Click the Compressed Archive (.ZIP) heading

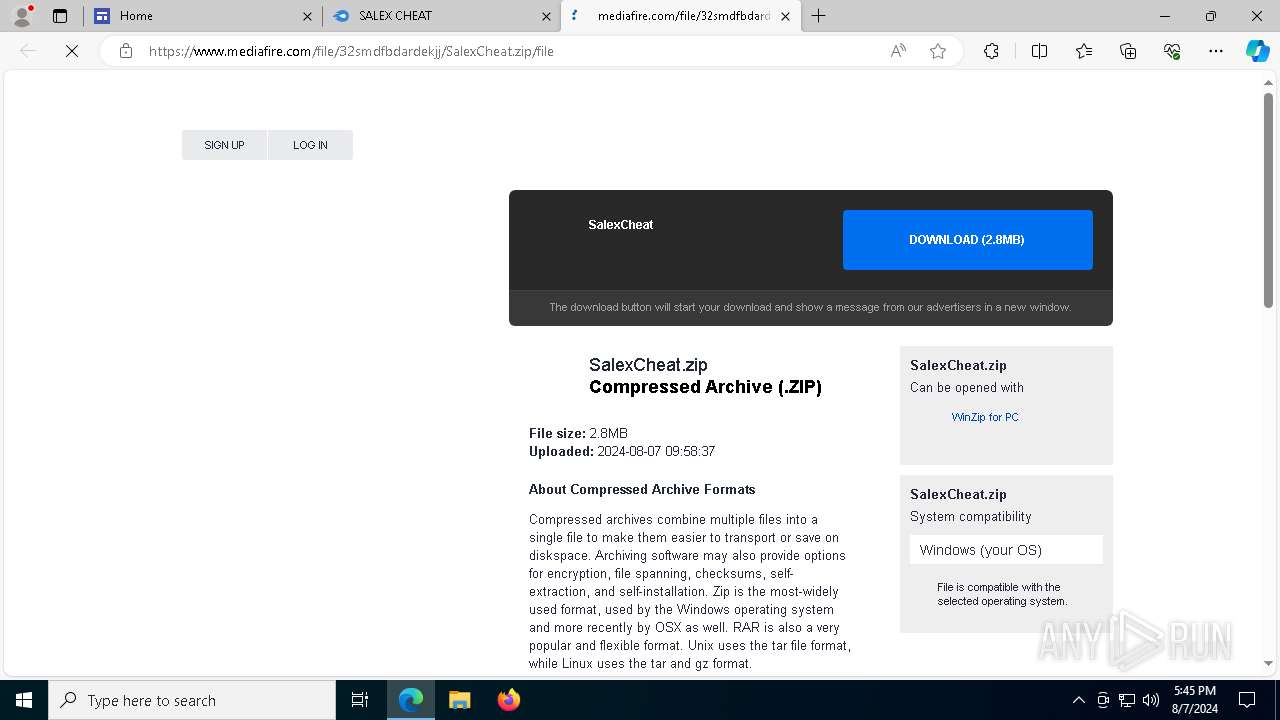tap(705, 387)
